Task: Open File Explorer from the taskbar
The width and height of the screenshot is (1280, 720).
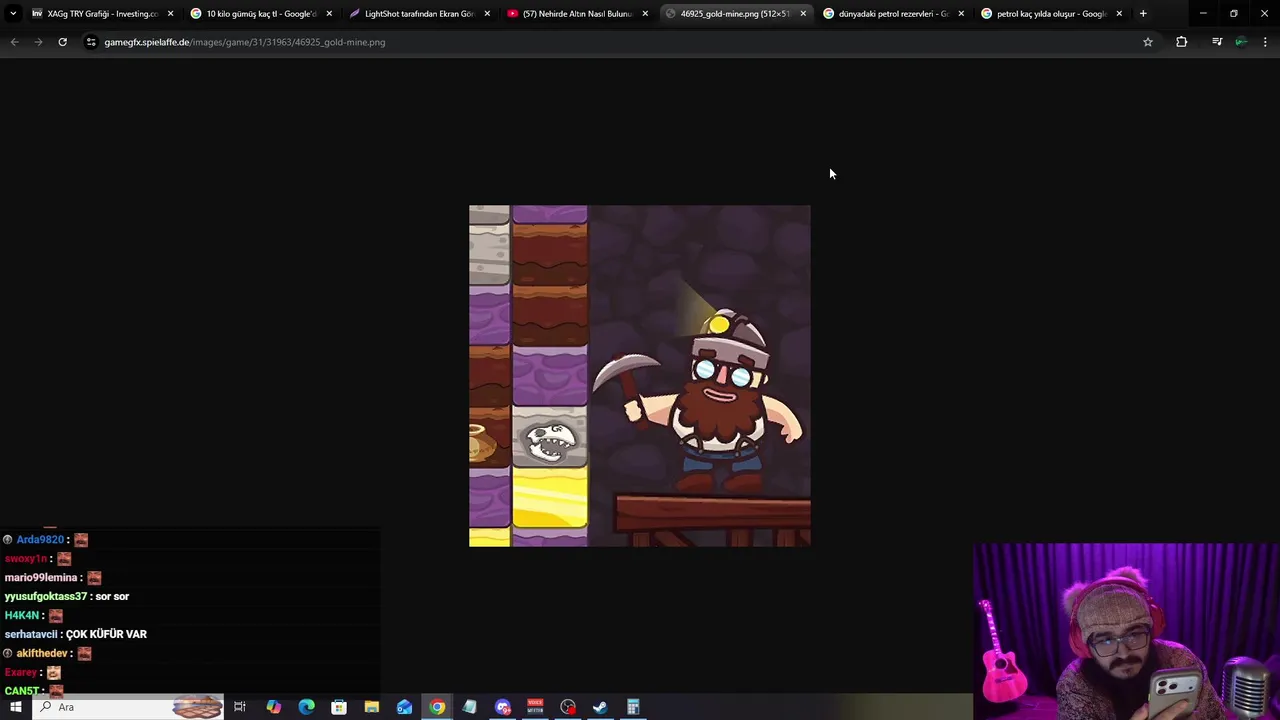Action: [371, 707]
